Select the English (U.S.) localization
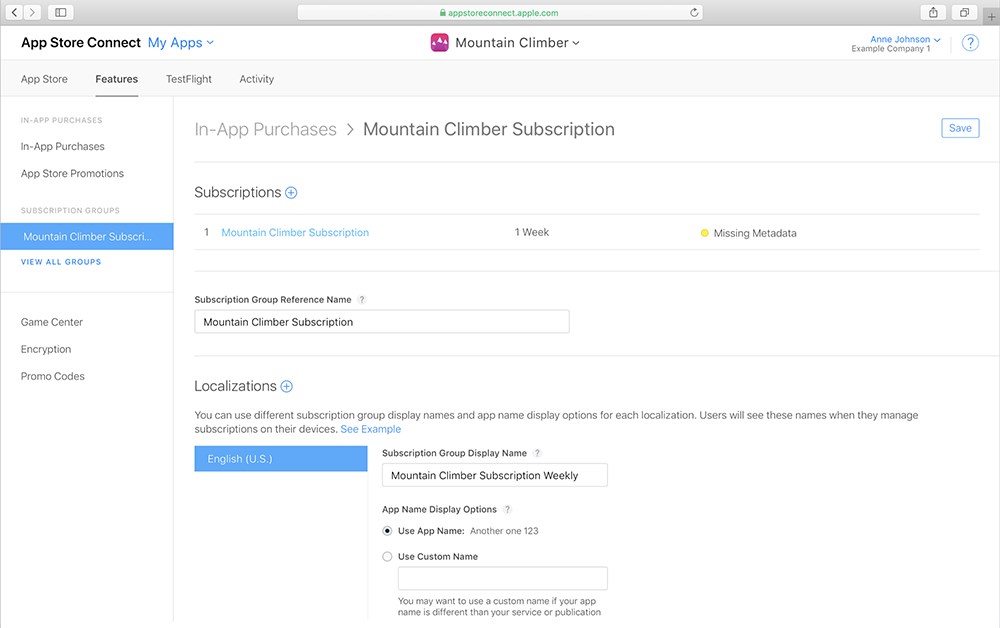 click(281, 459)
